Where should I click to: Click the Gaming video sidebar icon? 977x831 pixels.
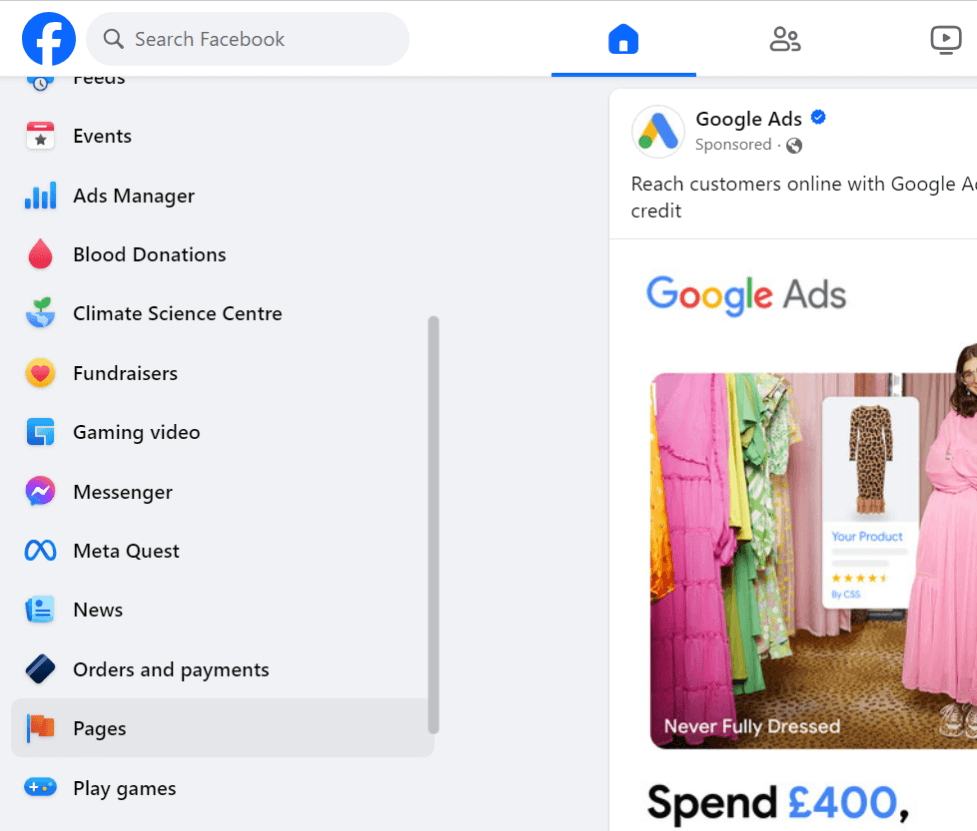click(x=40, y=432)
